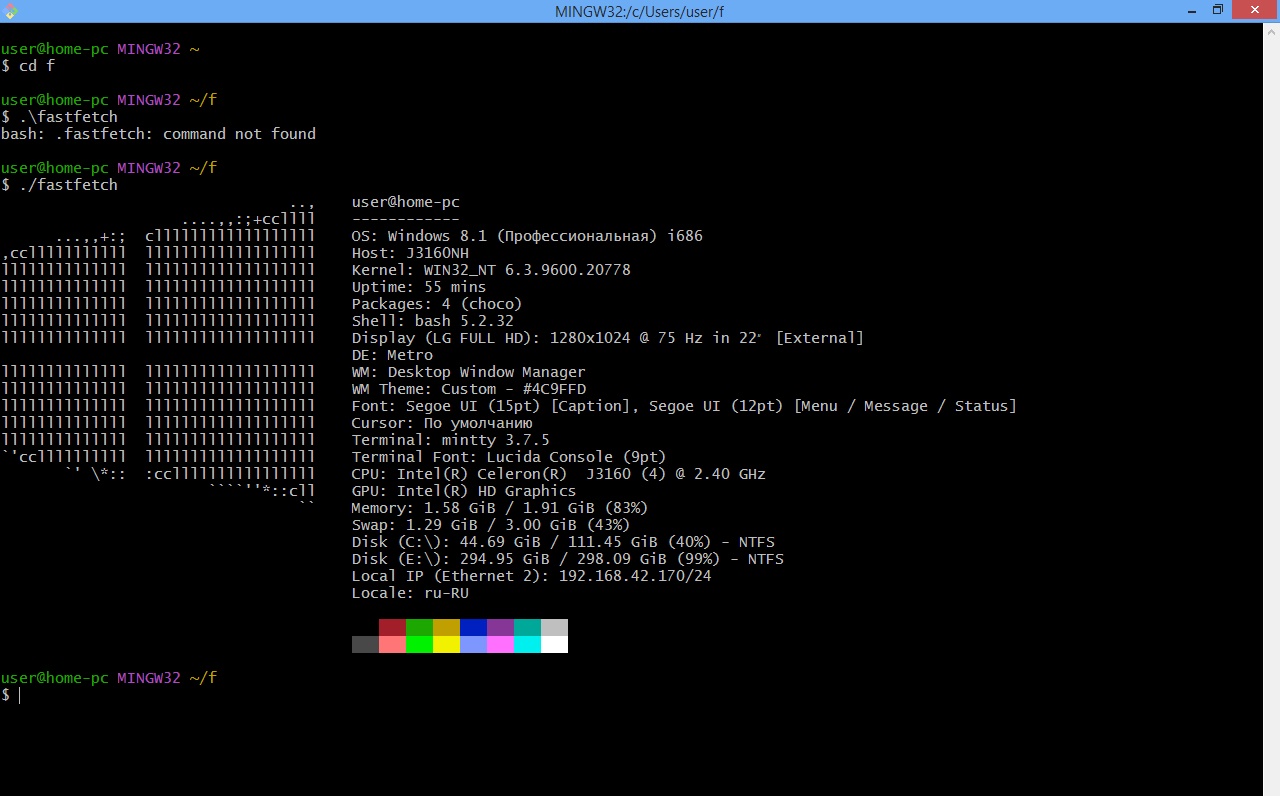
Task: Close the MINGW32 terminal window
Action: pyautogui.click(x=1254, y=10)
